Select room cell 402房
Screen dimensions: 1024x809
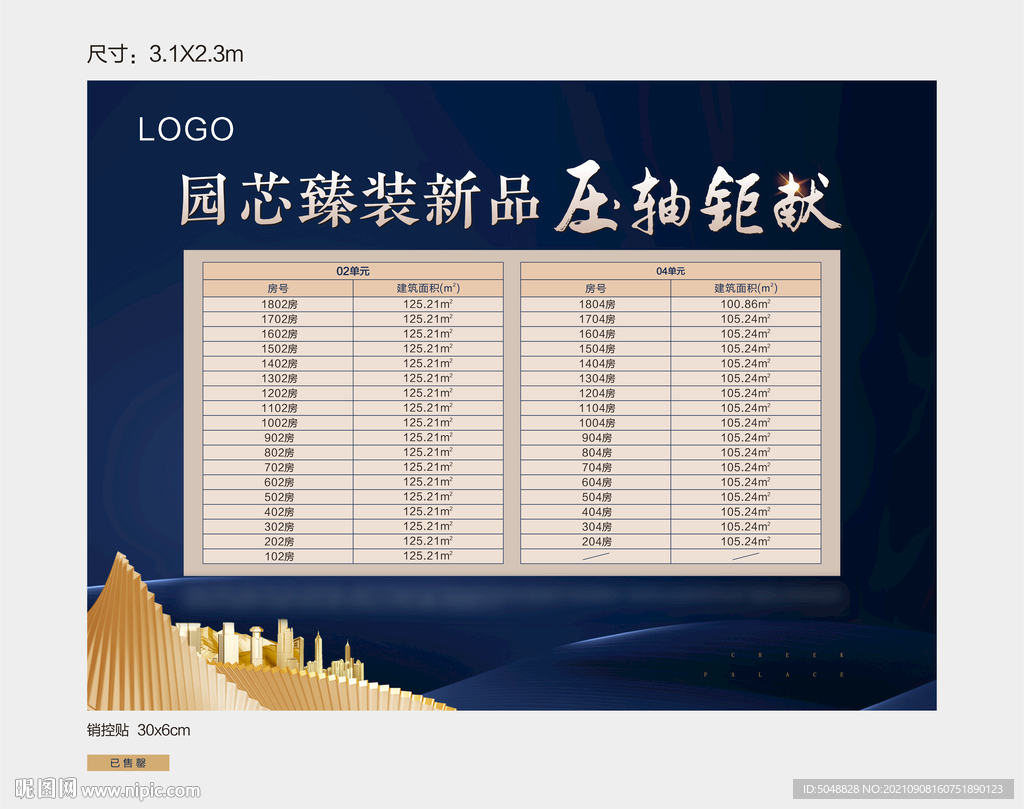[x=279, y=512]
